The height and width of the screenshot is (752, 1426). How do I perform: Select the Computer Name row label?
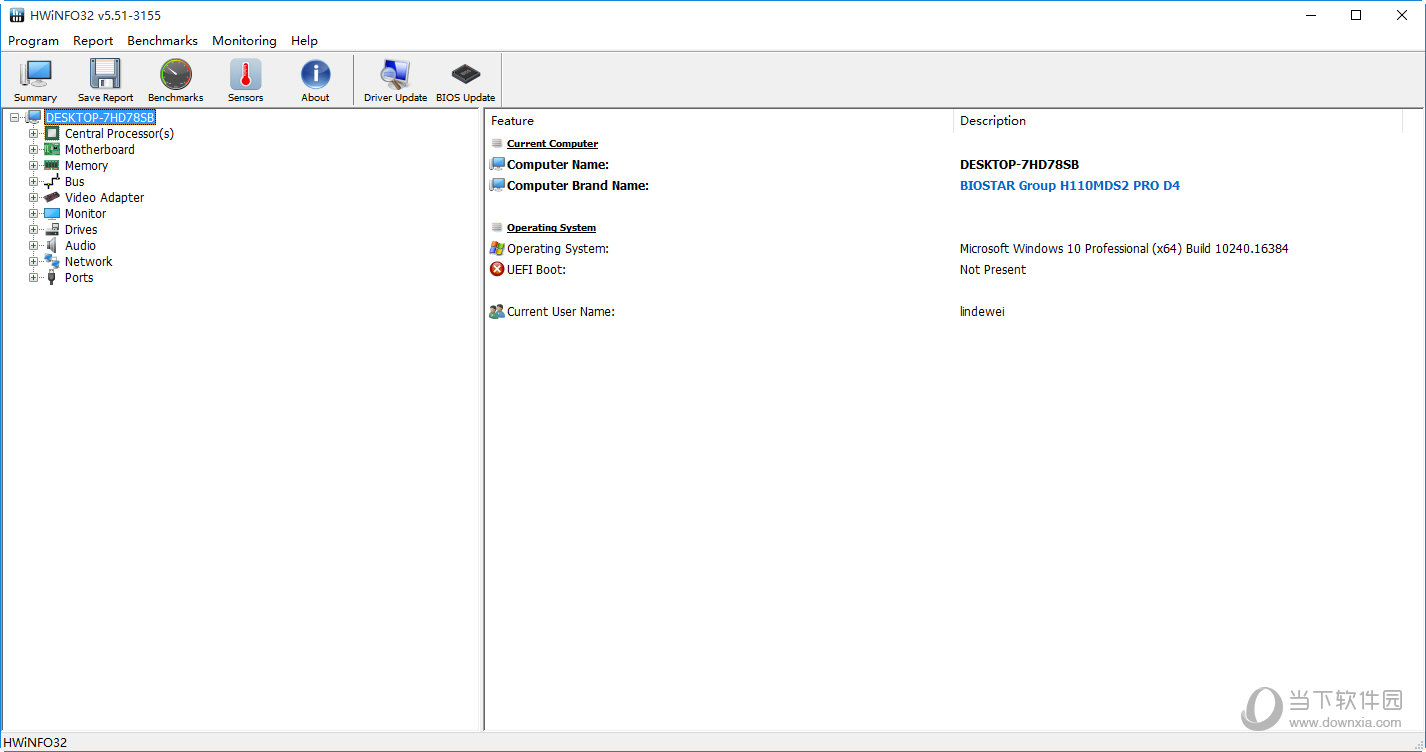coord(557,164)
